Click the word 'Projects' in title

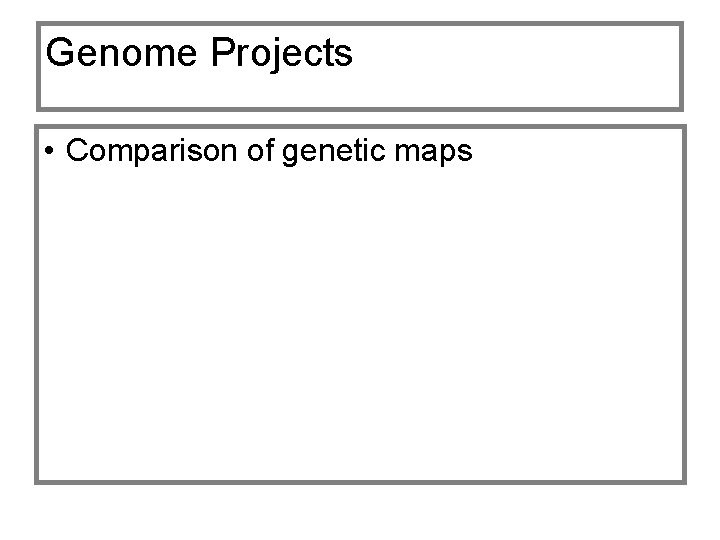pos(281,54)
